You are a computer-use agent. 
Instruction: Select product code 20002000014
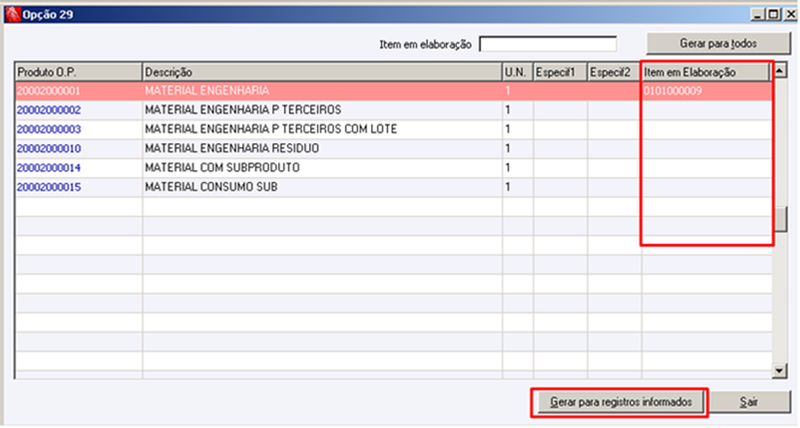click(x=48, y=168)
